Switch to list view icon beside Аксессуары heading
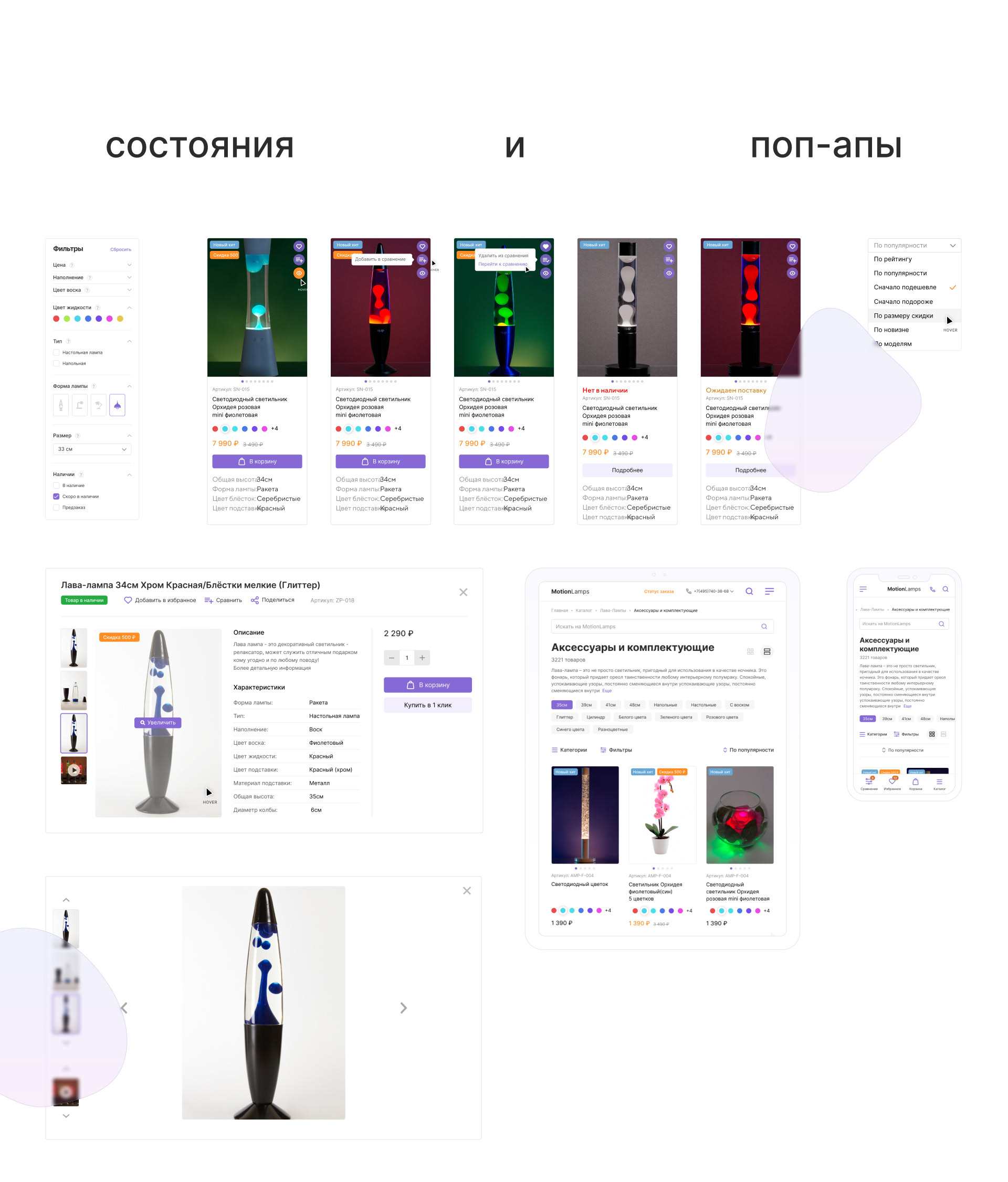1008x1182 pixels. tap(766, 651)
